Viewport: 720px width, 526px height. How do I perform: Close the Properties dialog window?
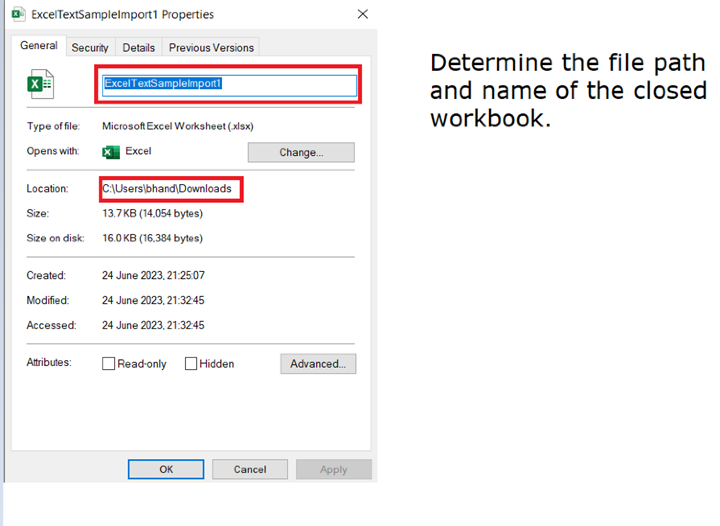[x=362, y=15]
